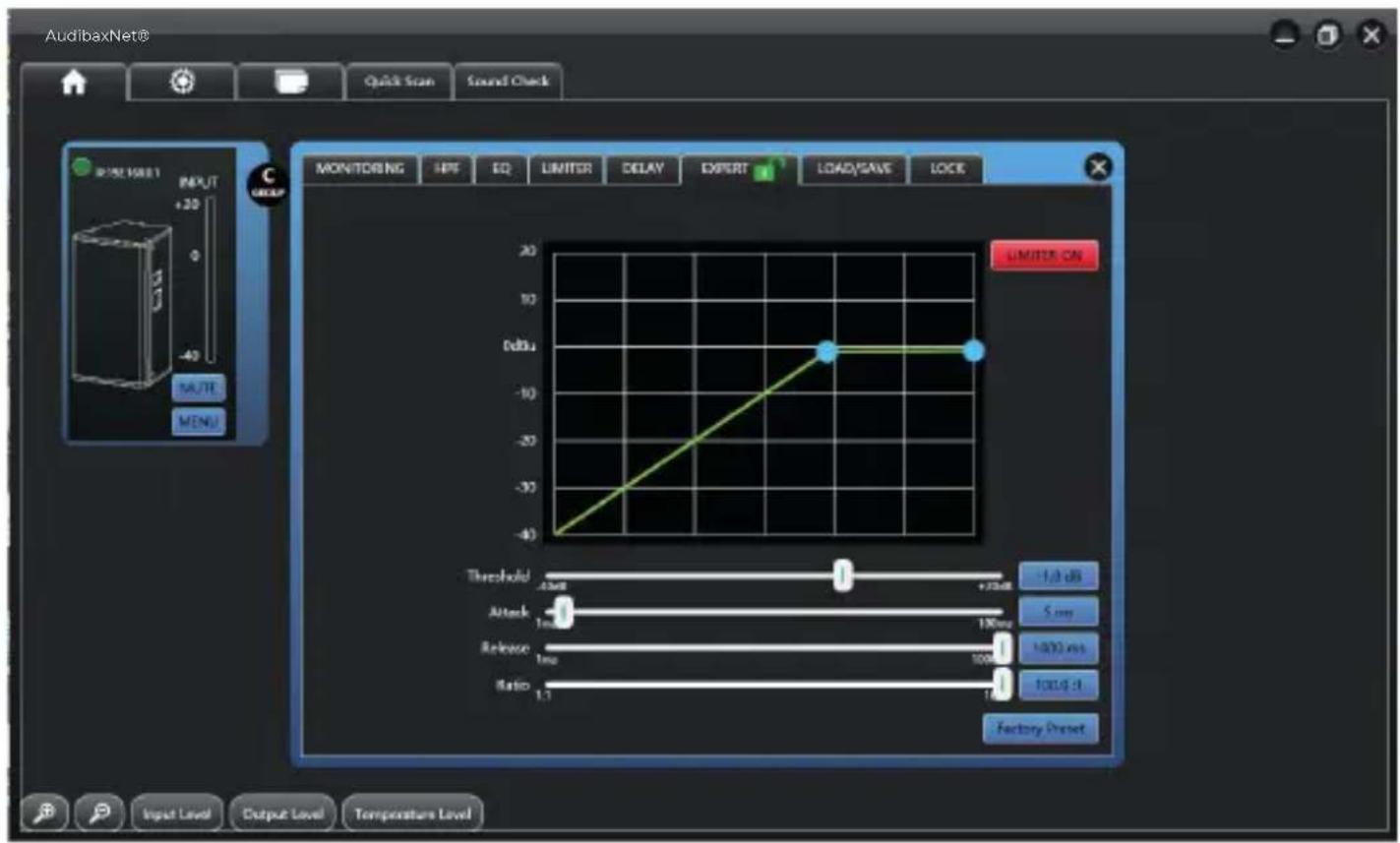Open the LOAD/SAVE tab
This screenshot has height=843, width=1400.
854,169
